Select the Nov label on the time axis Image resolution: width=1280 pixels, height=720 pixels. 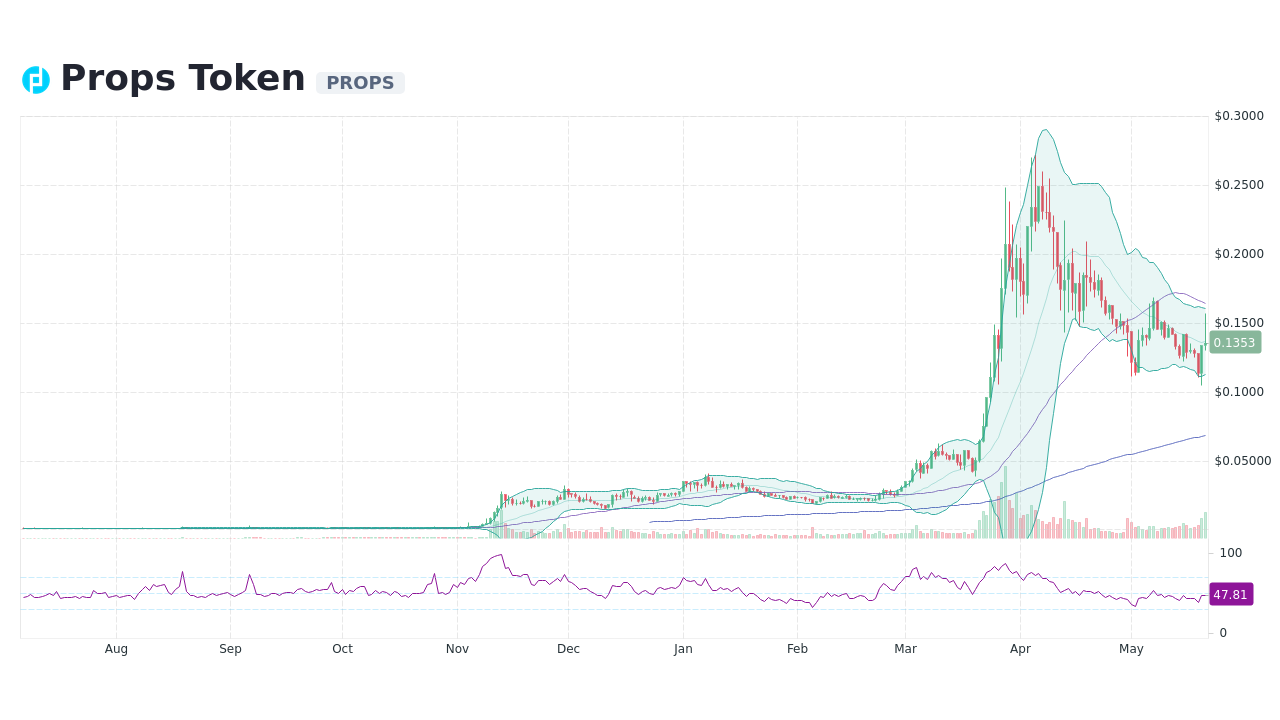[457, 648]
